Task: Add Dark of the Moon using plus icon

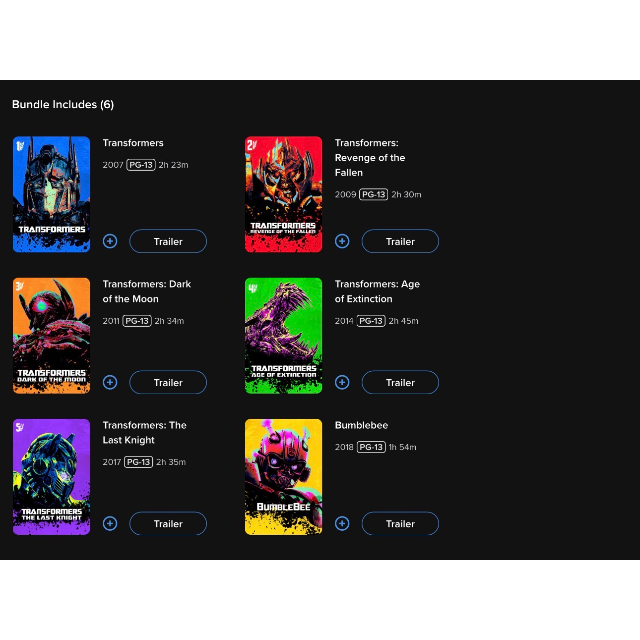Action: 110,382
